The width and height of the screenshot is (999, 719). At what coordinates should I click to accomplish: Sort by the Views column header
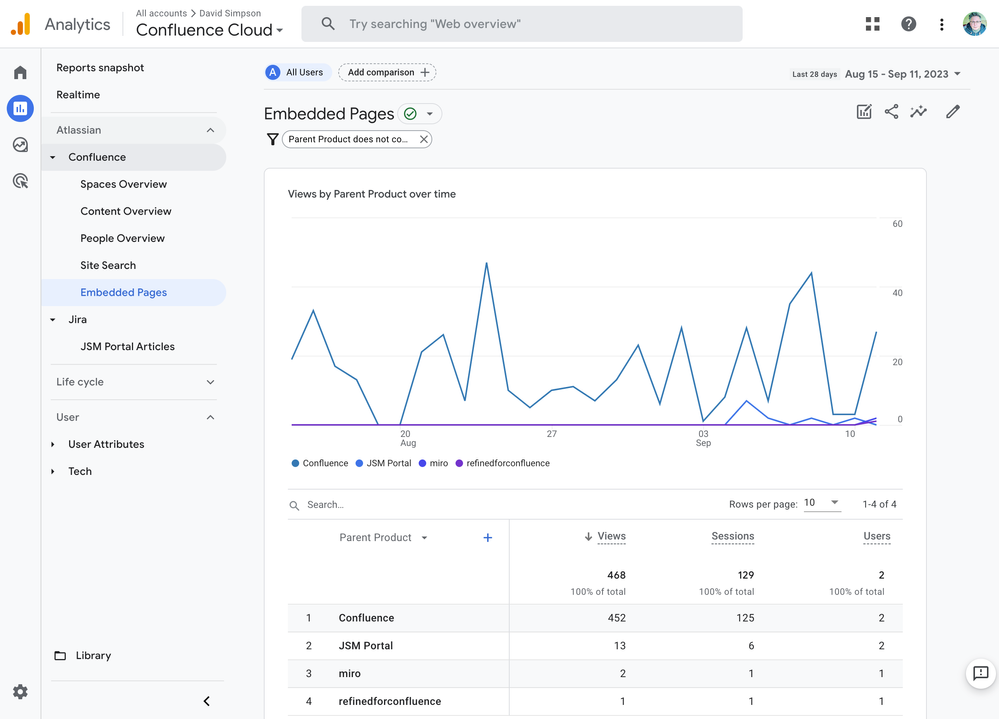[611, 536]
